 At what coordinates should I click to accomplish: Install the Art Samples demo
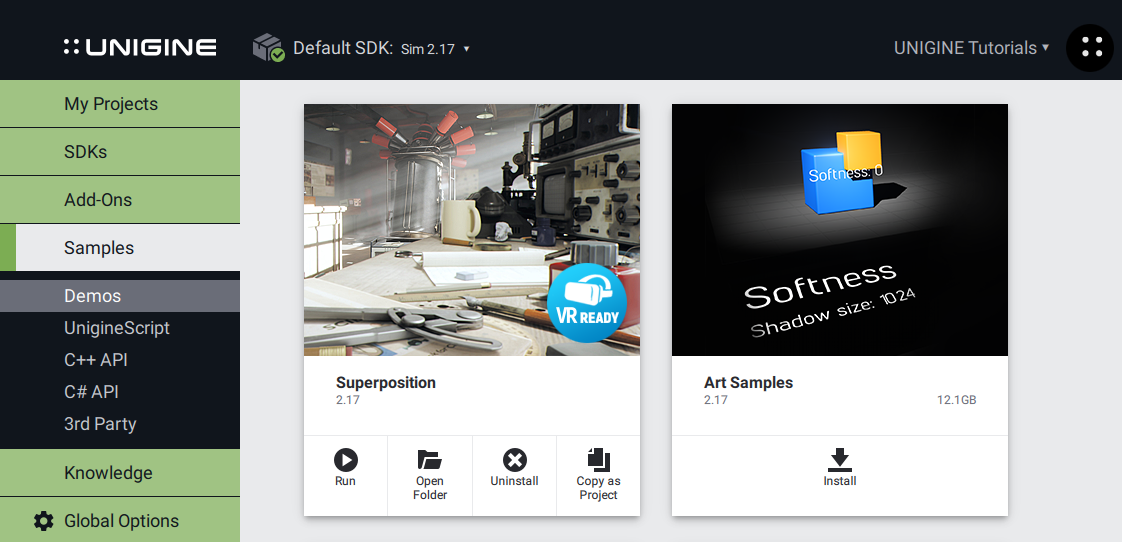839,468
